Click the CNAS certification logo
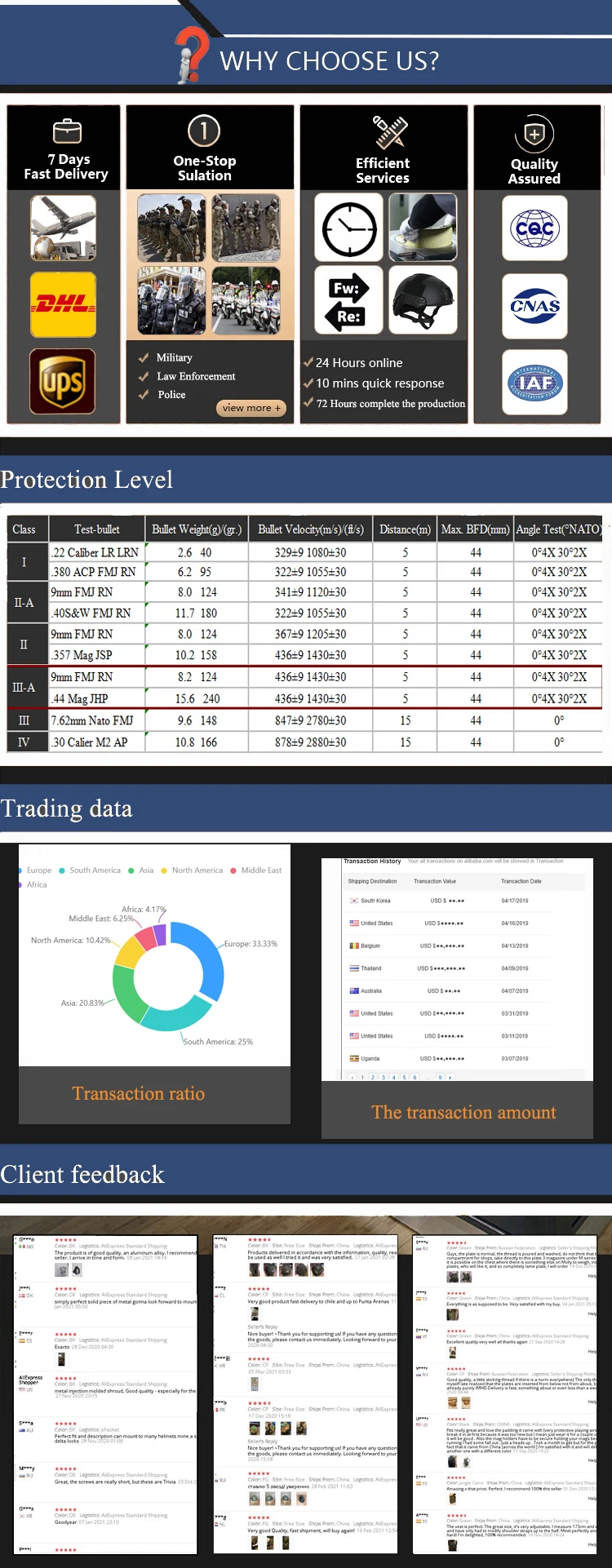 click(x=534, y=307)
